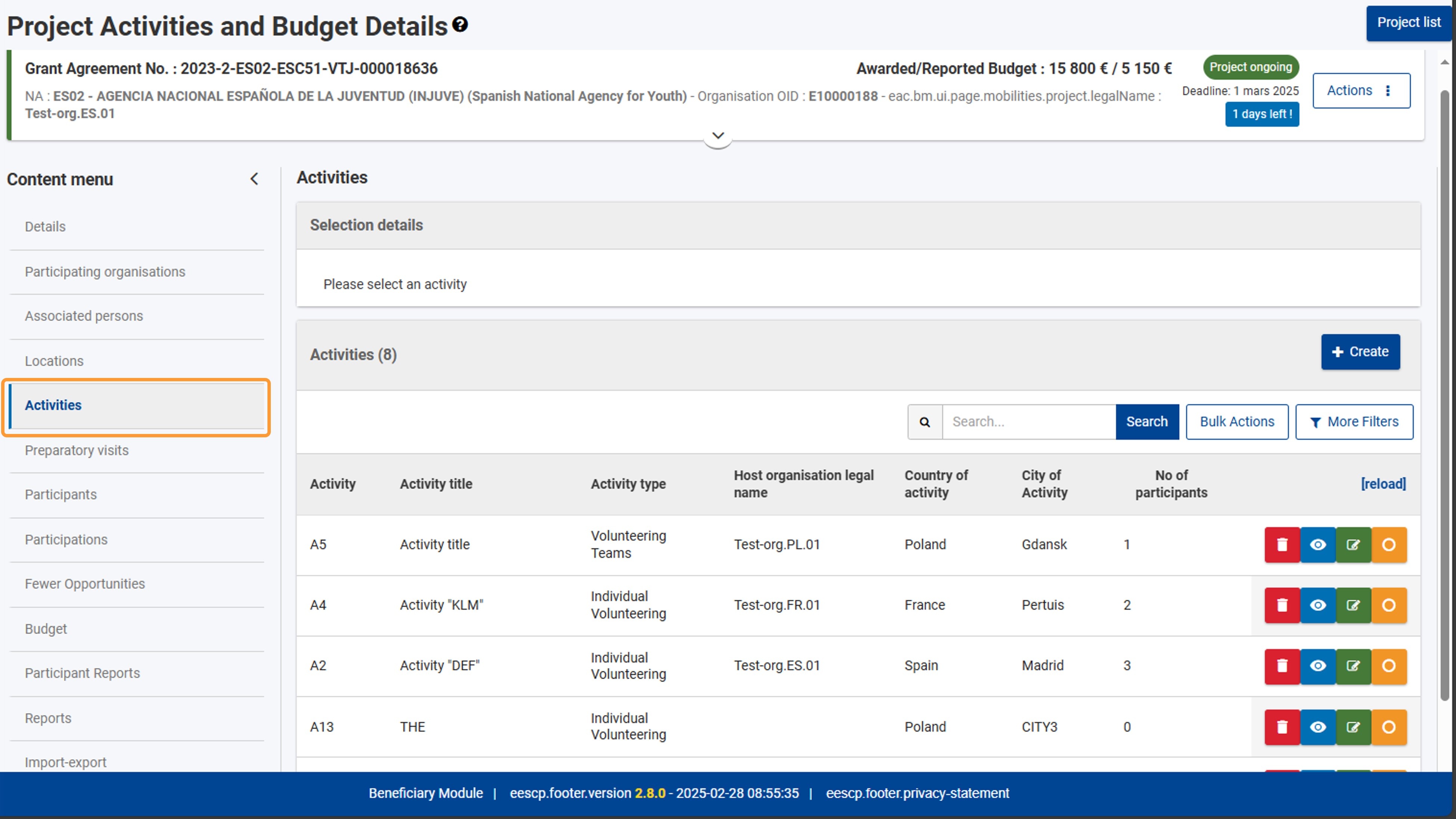
Task: Click the "Test-org.FR.01" host organisation cell
Action: pyautogui.click(x=777, y=605)
